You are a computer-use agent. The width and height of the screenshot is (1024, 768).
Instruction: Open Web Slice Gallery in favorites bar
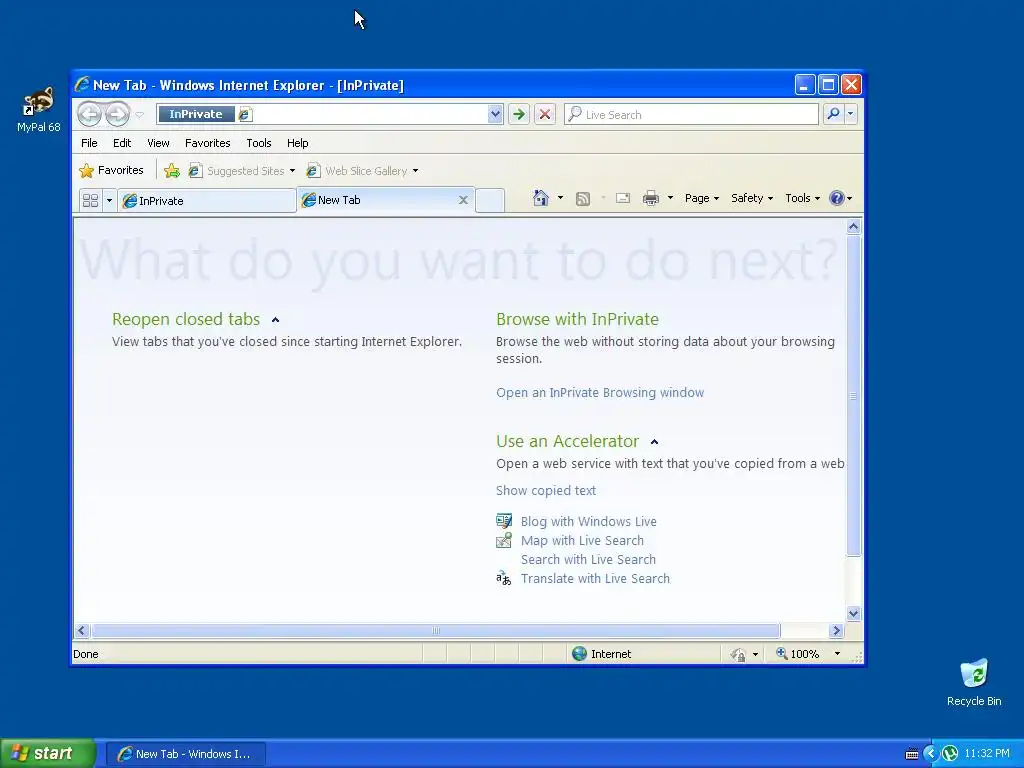(362, 171)
